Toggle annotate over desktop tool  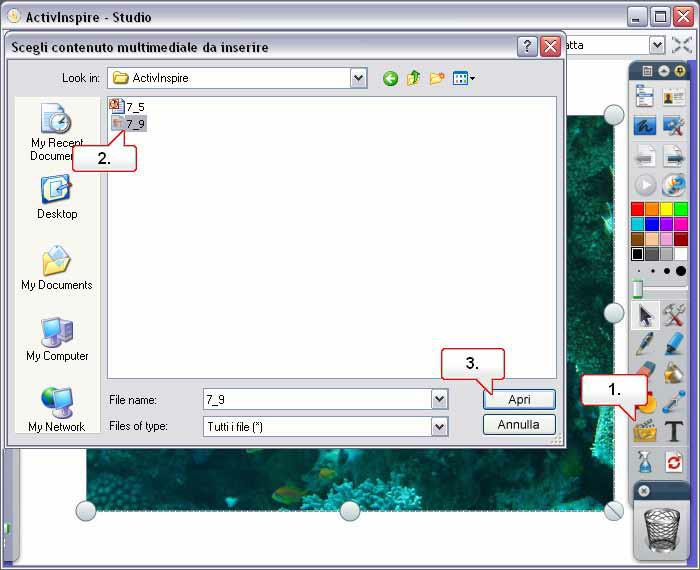click(645, 125)
